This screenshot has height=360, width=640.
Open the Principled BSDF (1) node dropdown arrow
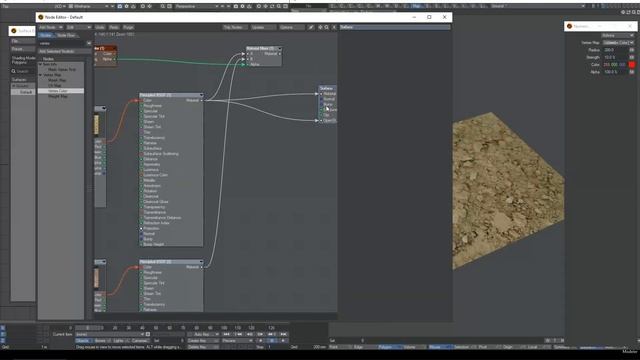pos(201,95)
